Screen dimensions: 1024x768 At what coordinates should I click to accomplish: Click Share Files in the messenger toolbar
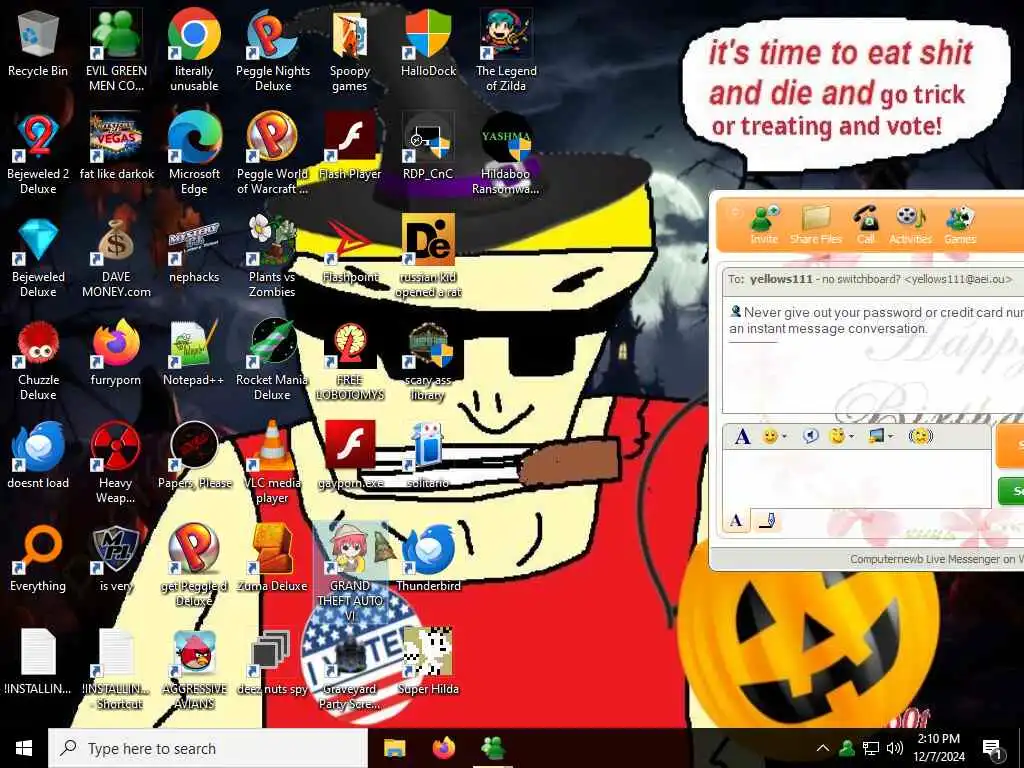point(816,225)
